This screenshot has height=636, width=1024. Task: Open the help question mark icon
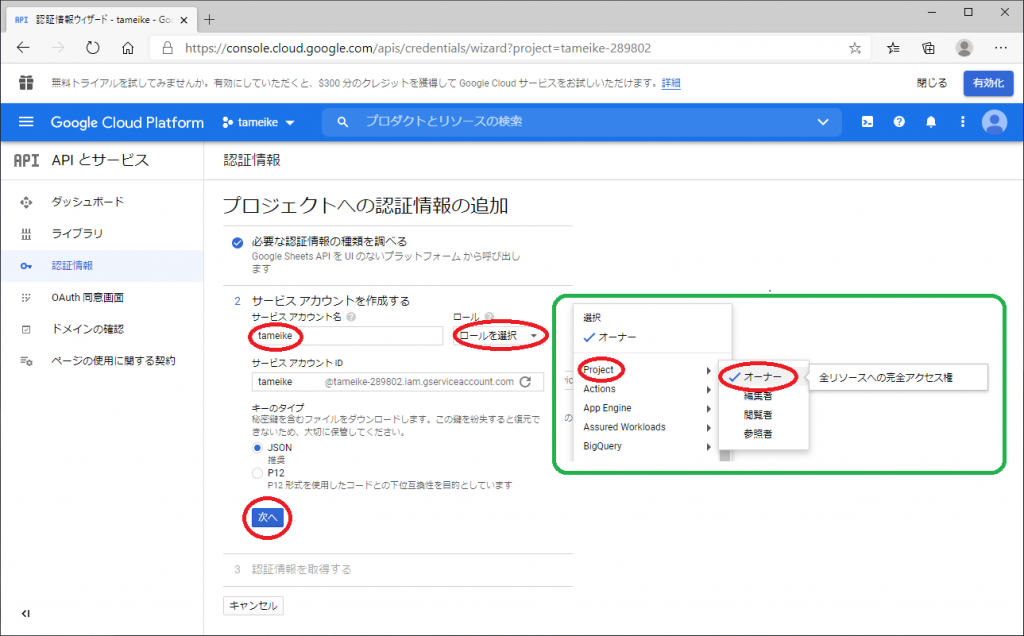899,122
